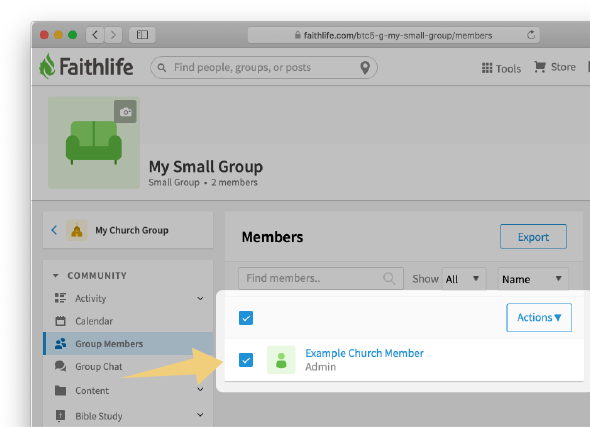590x427 pixels.
Task: Open the Store cart icon
Action: click(540, 67)
